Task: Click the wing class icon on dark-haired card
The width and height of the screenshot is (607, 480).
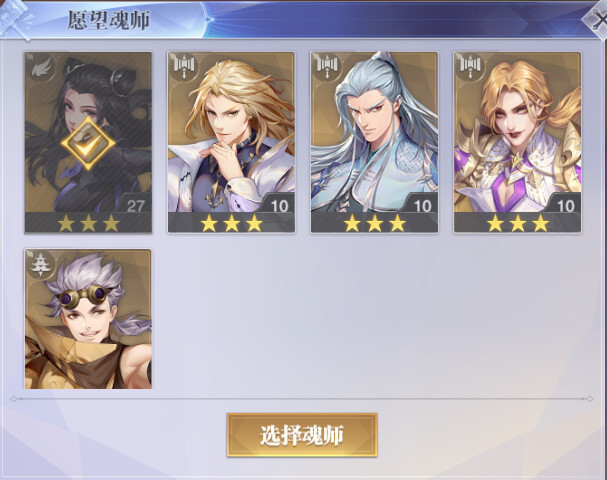Action: [40, 68]
